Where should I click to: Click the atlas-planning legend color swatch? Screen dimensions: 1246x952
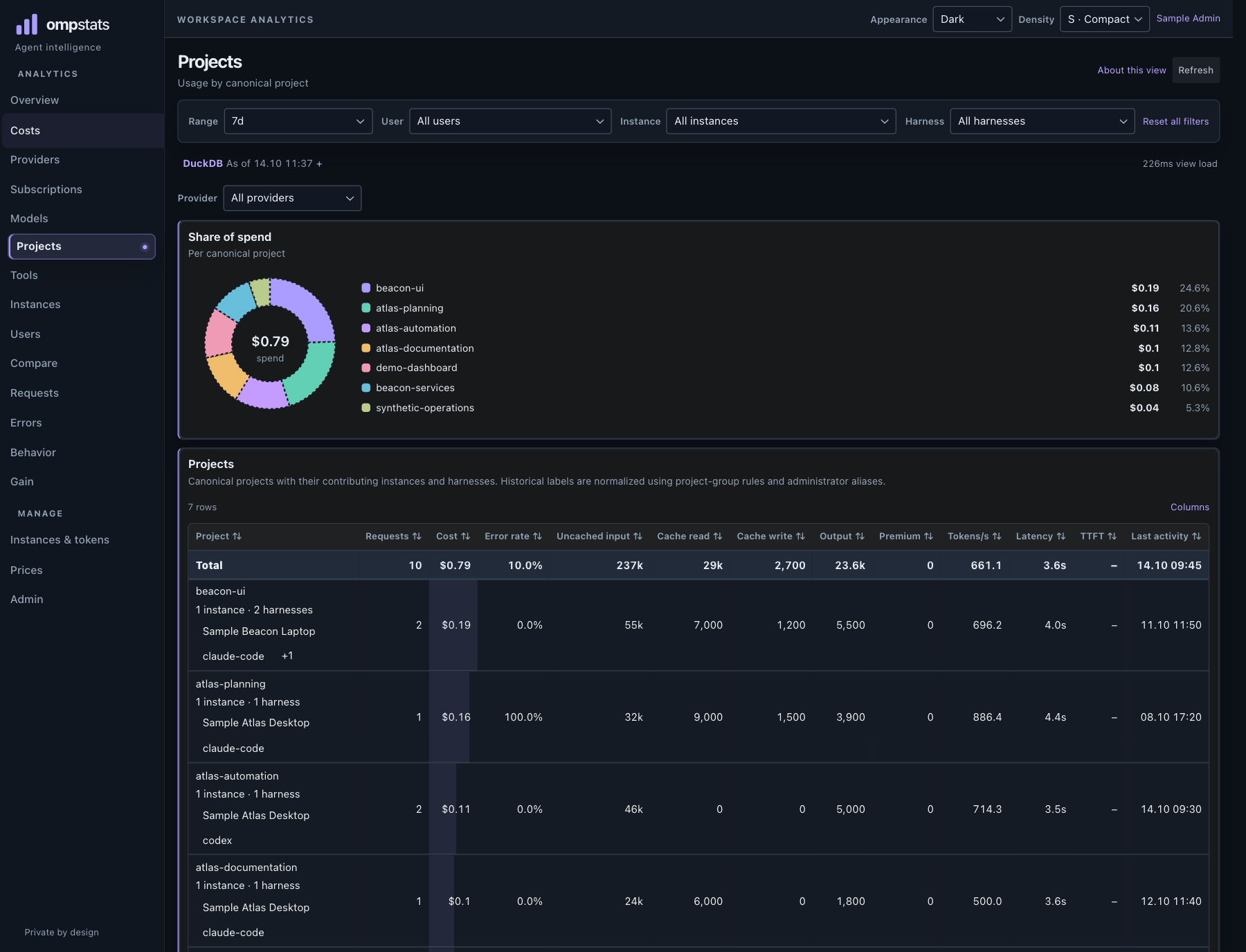[x=366, y=308]
